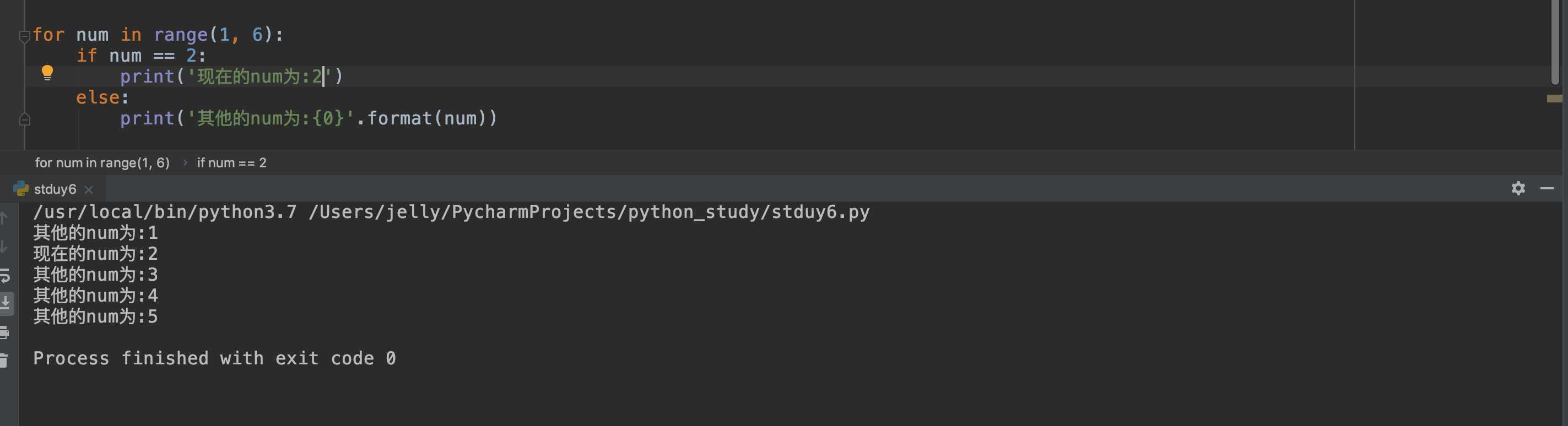The height and width of the screenshot is (426, 1568).
Task: Click the print console output icon
Action: point(5,332)
